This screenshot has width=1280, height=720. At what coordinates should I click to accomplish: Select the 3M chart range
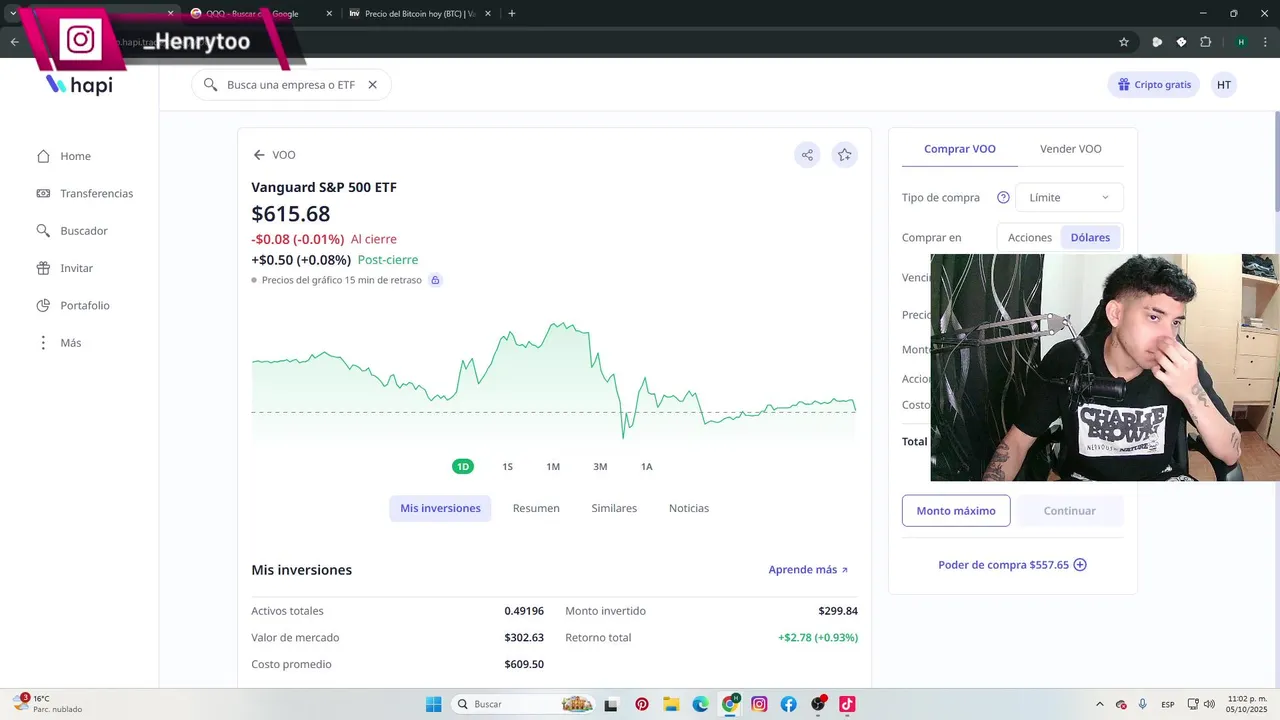point(600,467)
